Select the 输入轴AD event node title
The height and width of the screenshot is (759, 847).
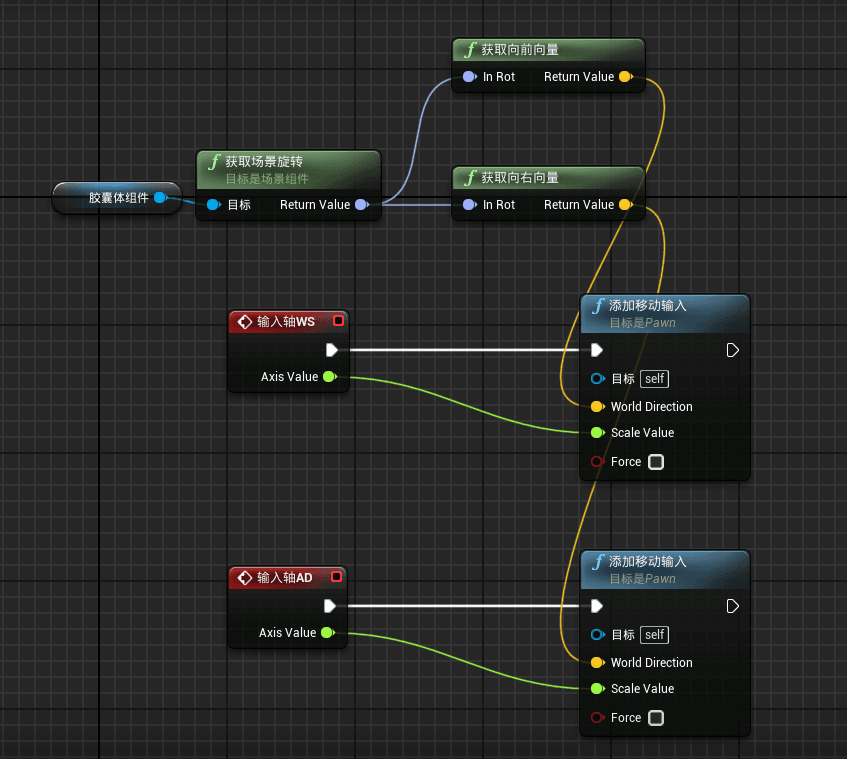click(284, 577)
